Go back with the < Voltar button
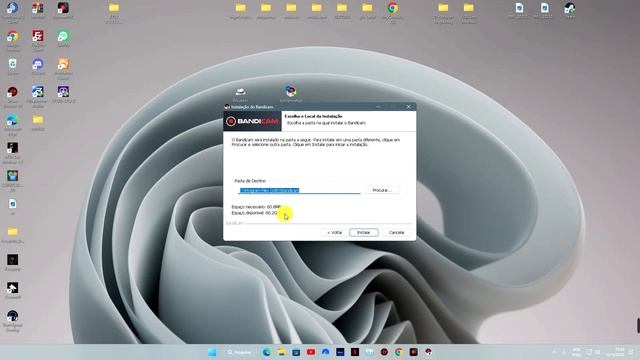640x360 pixels. pos(335,232)
